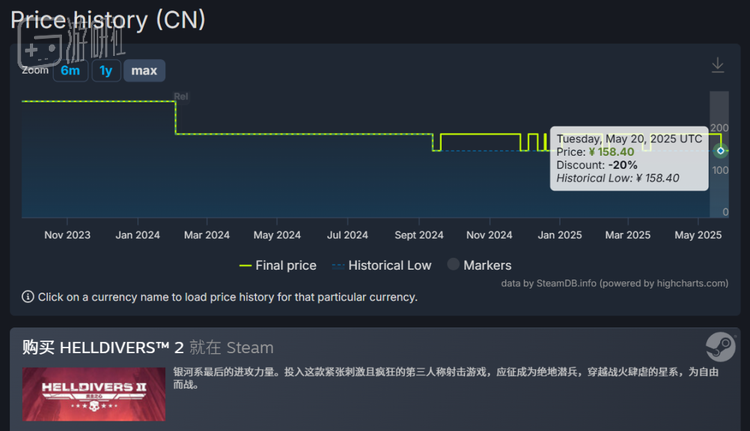
Task: Open the 购买 HELLDIVERS 2 Steam link
Action: click(x=148, y=347)
